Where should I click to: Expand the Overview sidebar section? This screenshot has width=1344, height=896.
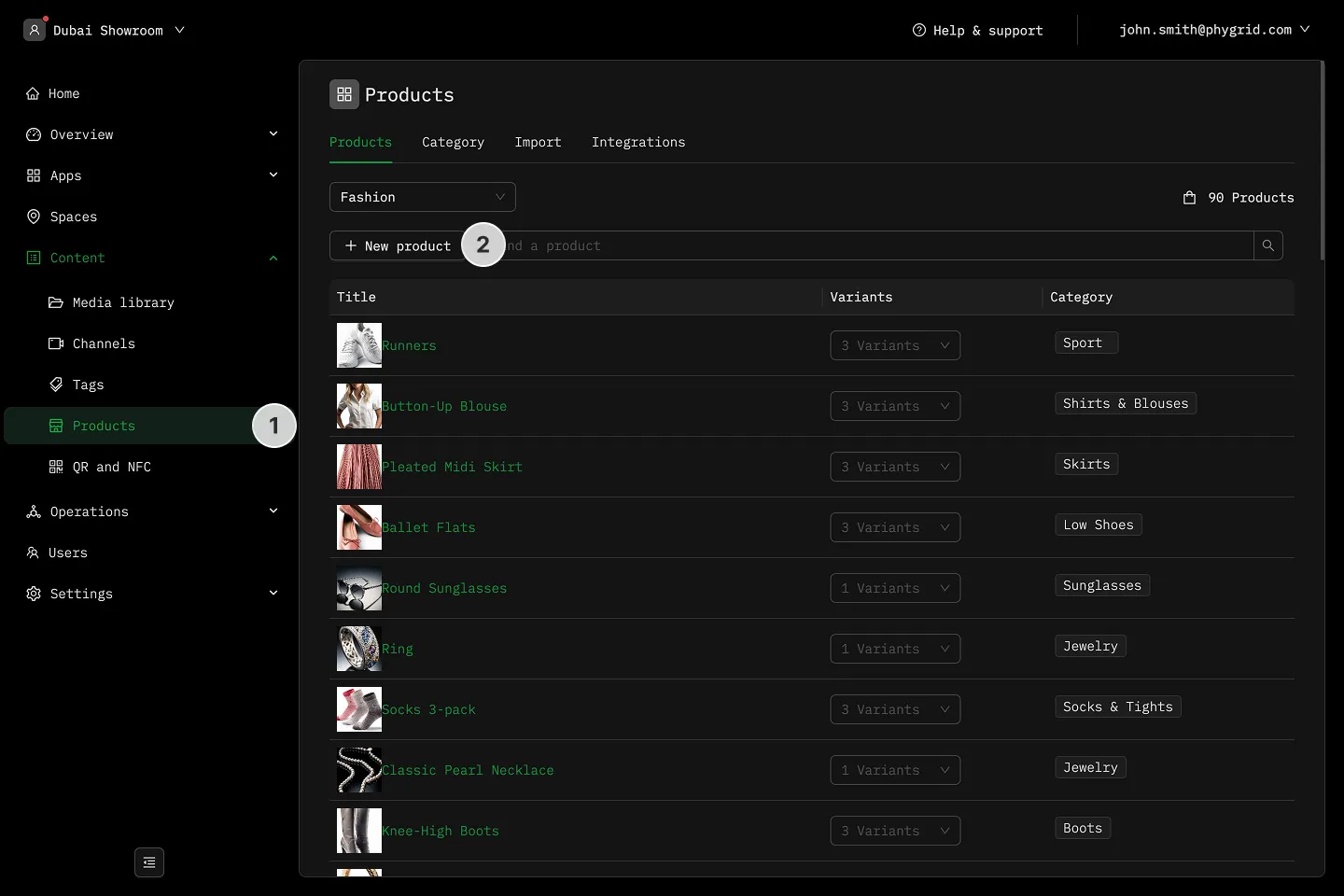pos(273,133)
